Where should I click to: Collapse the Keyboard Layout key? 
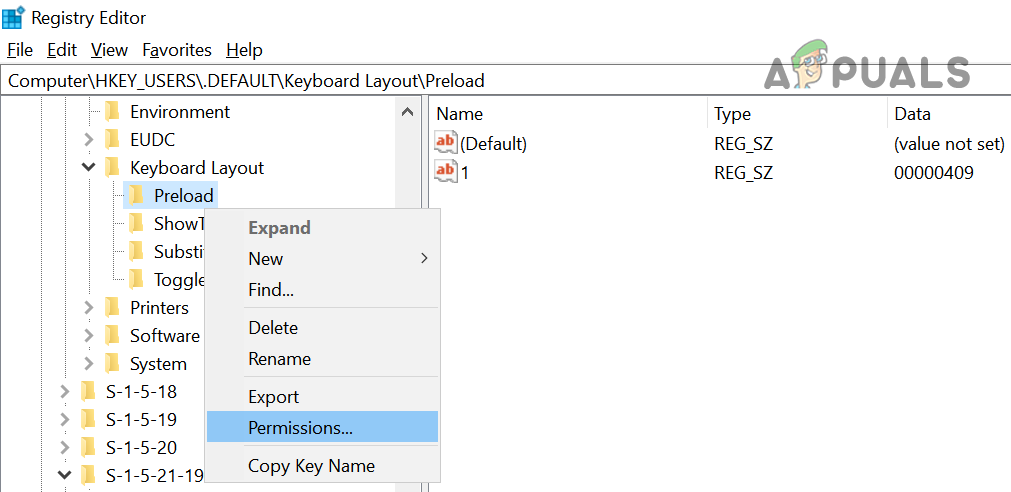click(x=89, y=168)
